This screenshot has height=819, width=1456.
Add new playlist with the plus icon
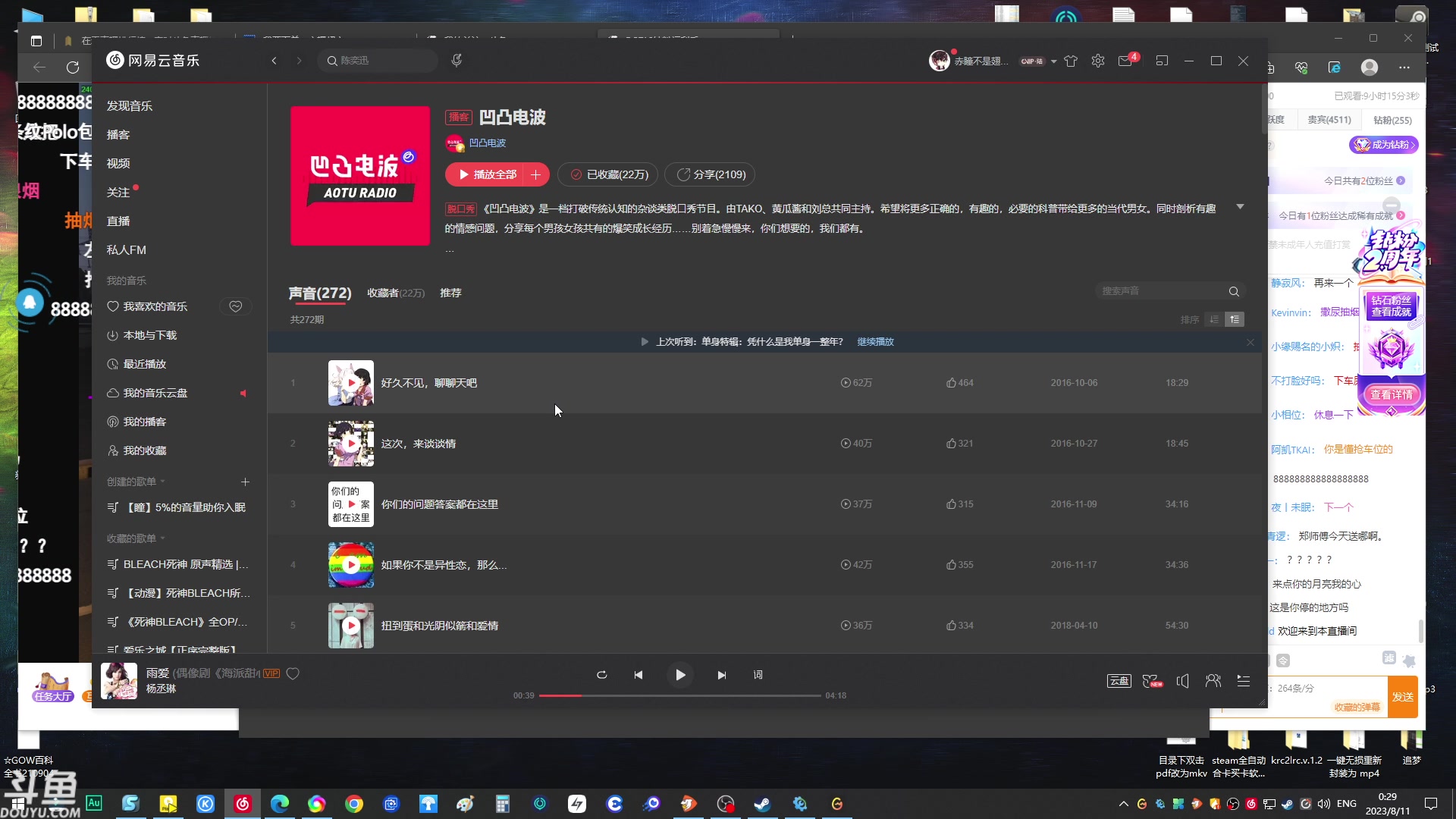[245, 482]
